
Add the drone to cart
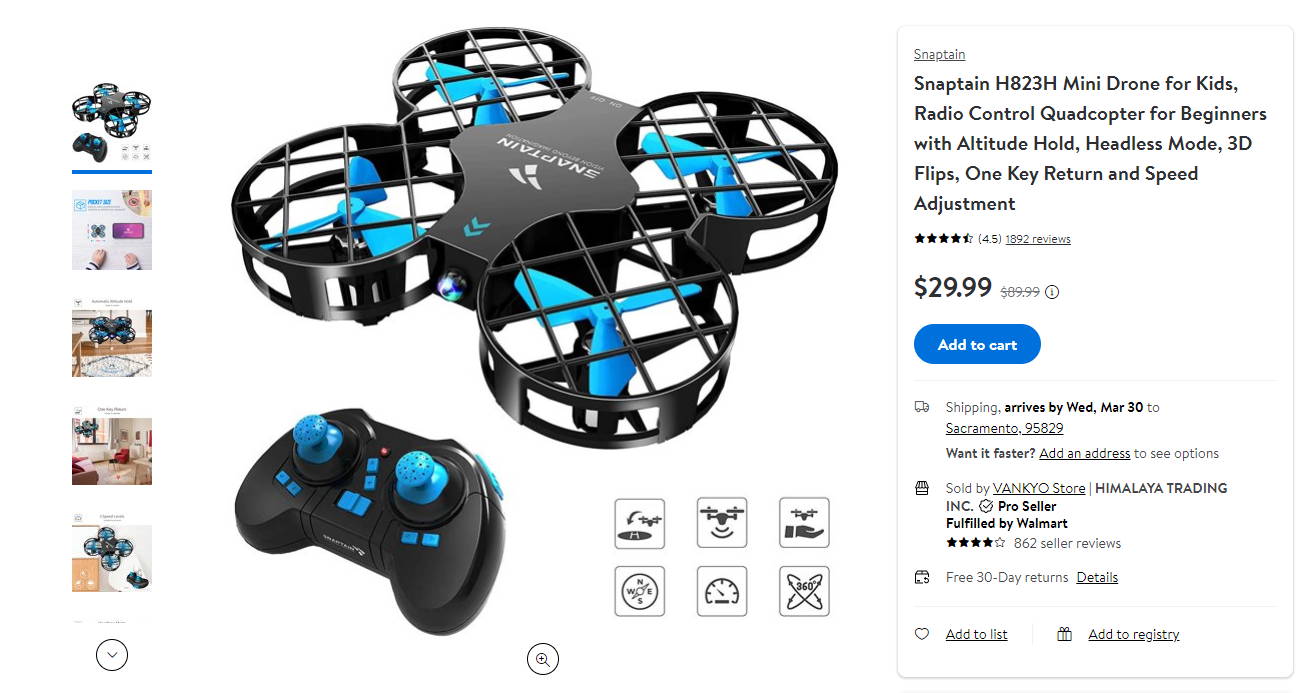[977, 344]
